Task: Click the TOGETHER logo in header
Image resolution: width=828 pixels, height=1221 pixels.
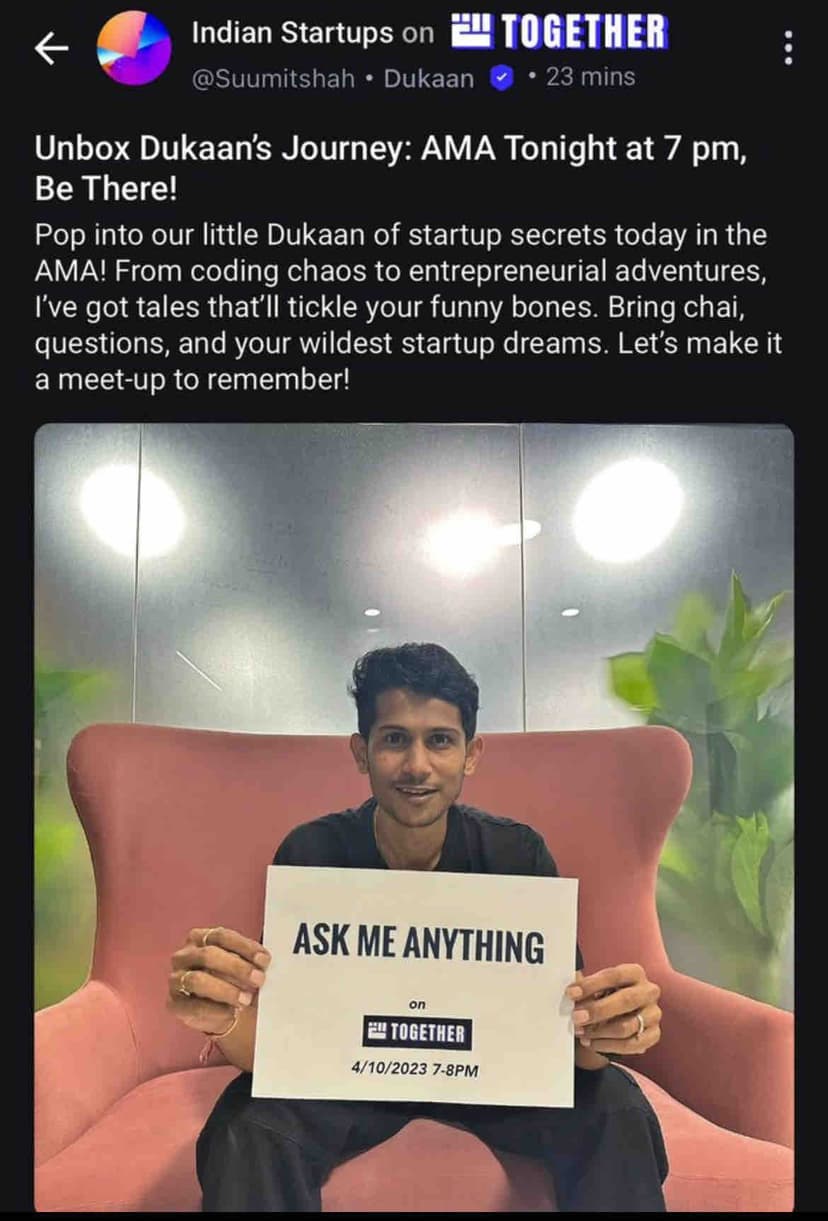Action: (x=560, y=32)
